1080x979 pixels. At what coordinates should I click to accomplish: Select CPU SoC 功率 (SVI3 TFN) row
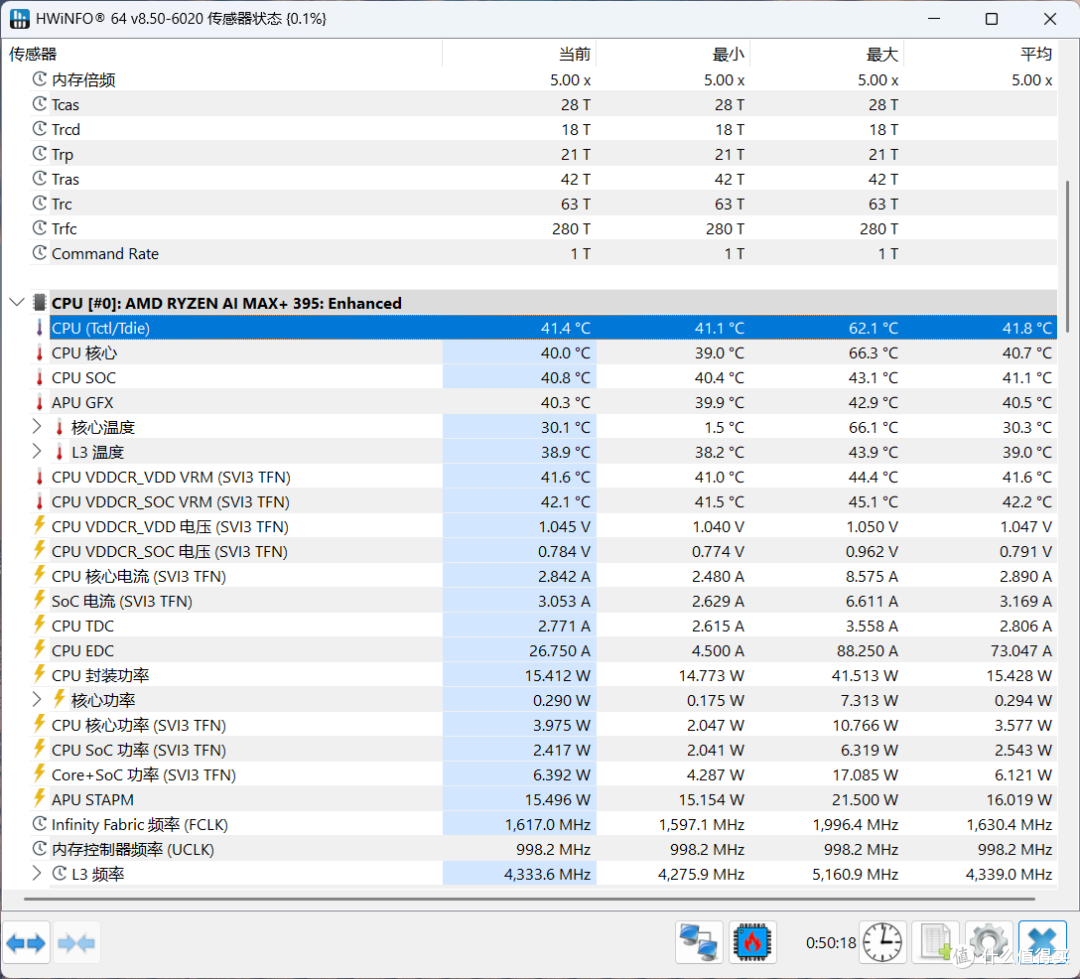(543, 750)
